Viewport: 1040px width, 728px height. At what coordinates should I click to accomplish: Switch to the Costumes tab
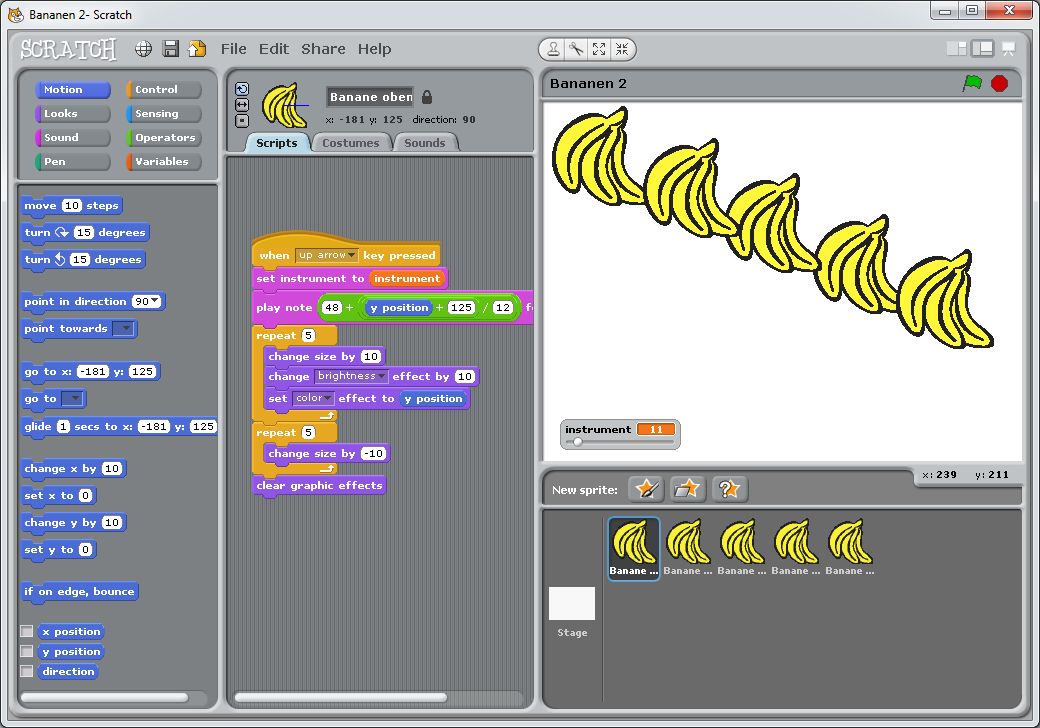coord(350,143)
